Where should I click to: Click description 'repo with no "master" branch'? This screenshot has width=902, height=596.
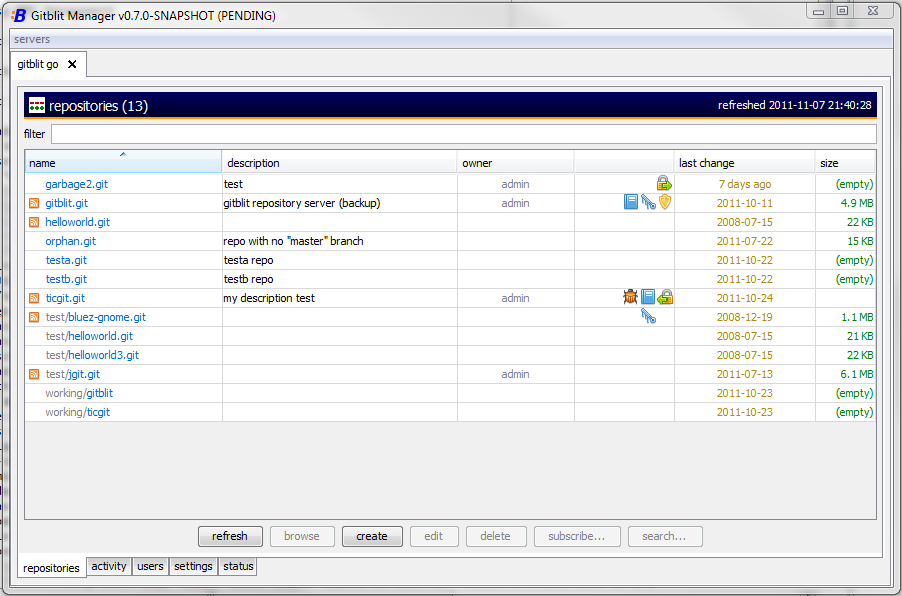coord(293,241)
